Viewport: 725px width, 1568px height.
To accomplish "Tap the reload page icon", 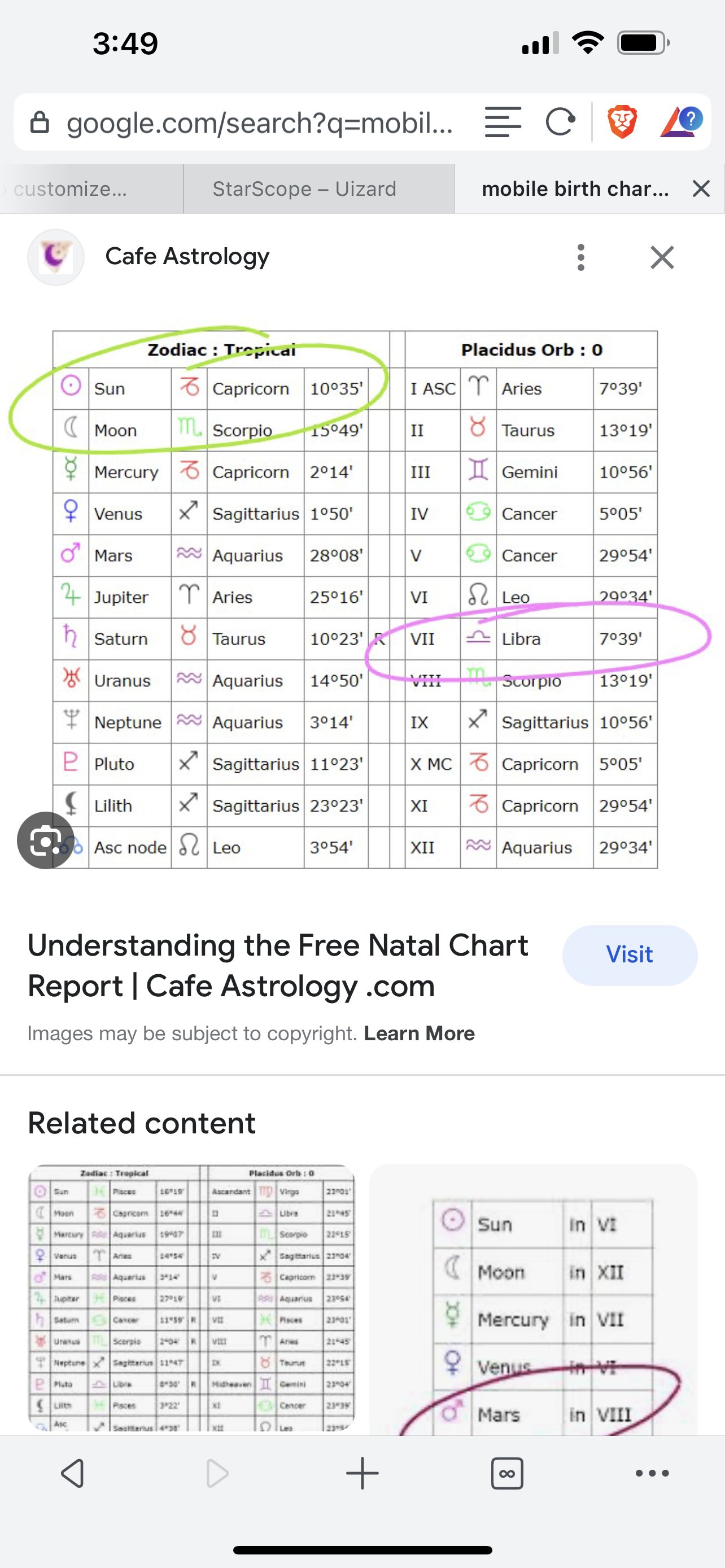I will [x=560, y=122].
